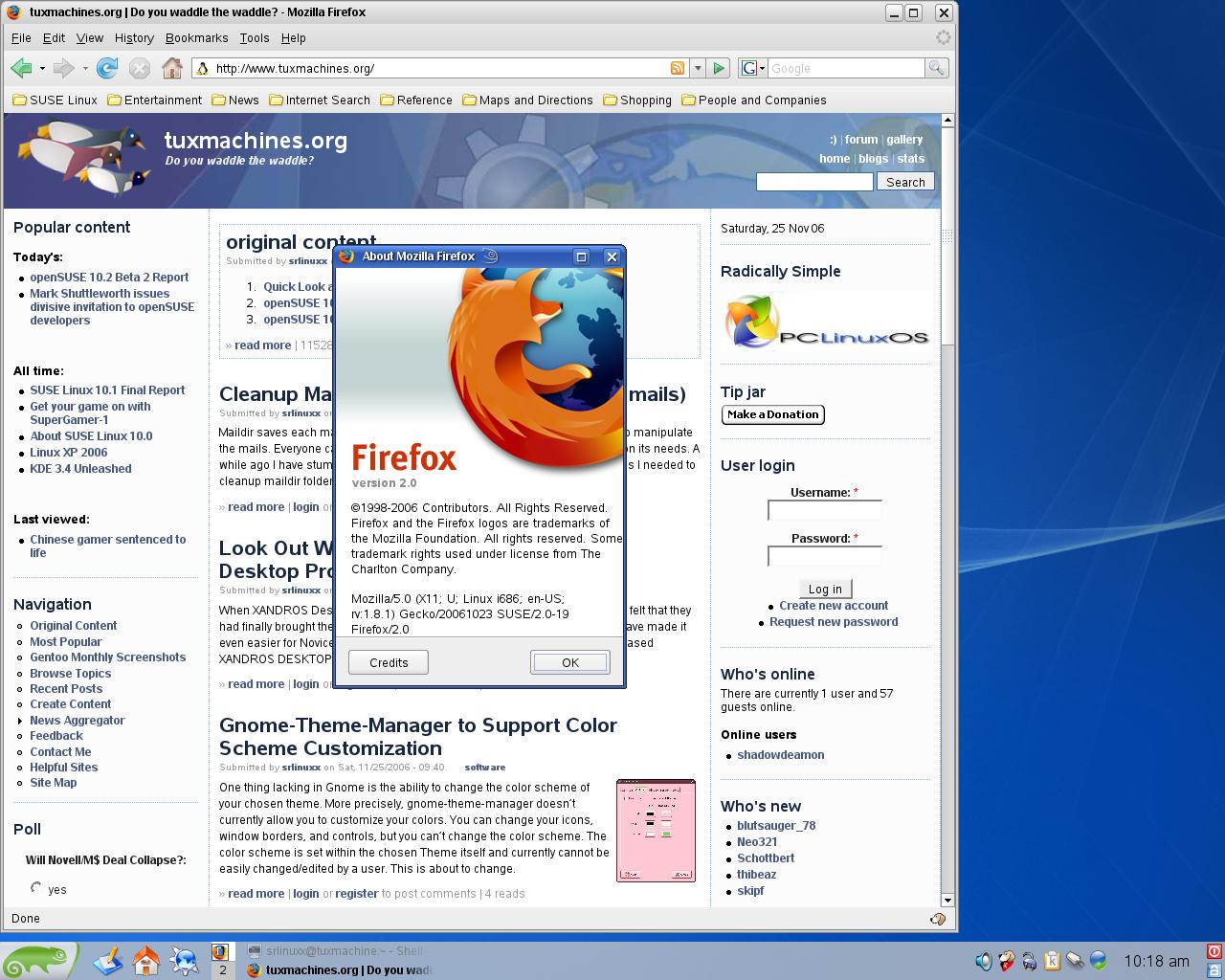Click the globe with green check tray icon
This screenshot has height=980, width=1225.
1098,960
